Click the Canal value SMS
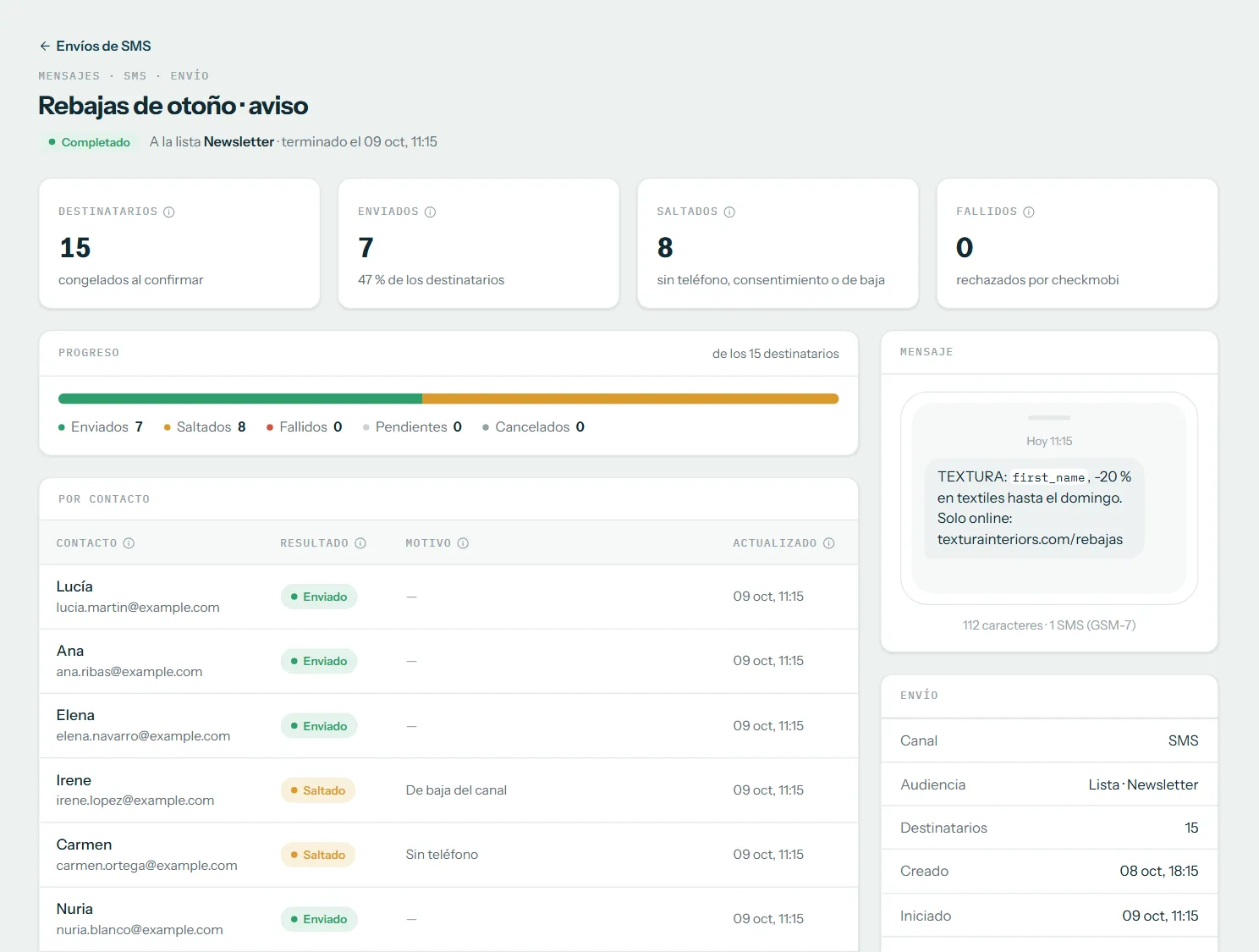This screenshot has height=952, width=1259. (1183, 740)
